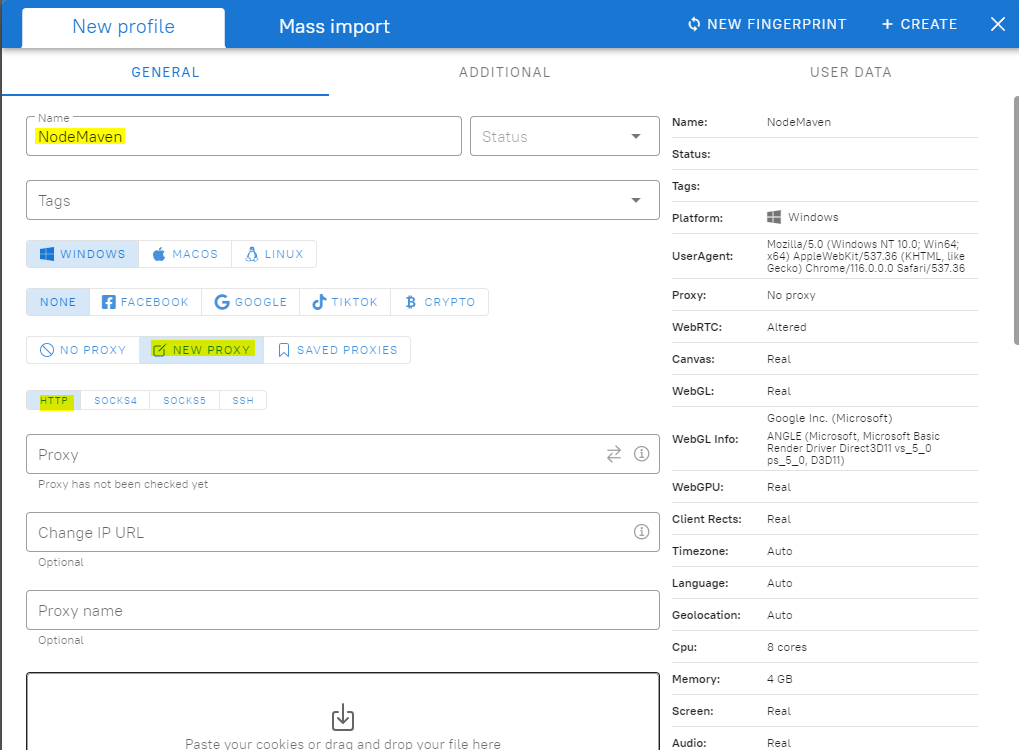The width and height of the screenshot is (1019, 750).
Task: Click info icon in Change IP URL field
Action: (642, 532)
